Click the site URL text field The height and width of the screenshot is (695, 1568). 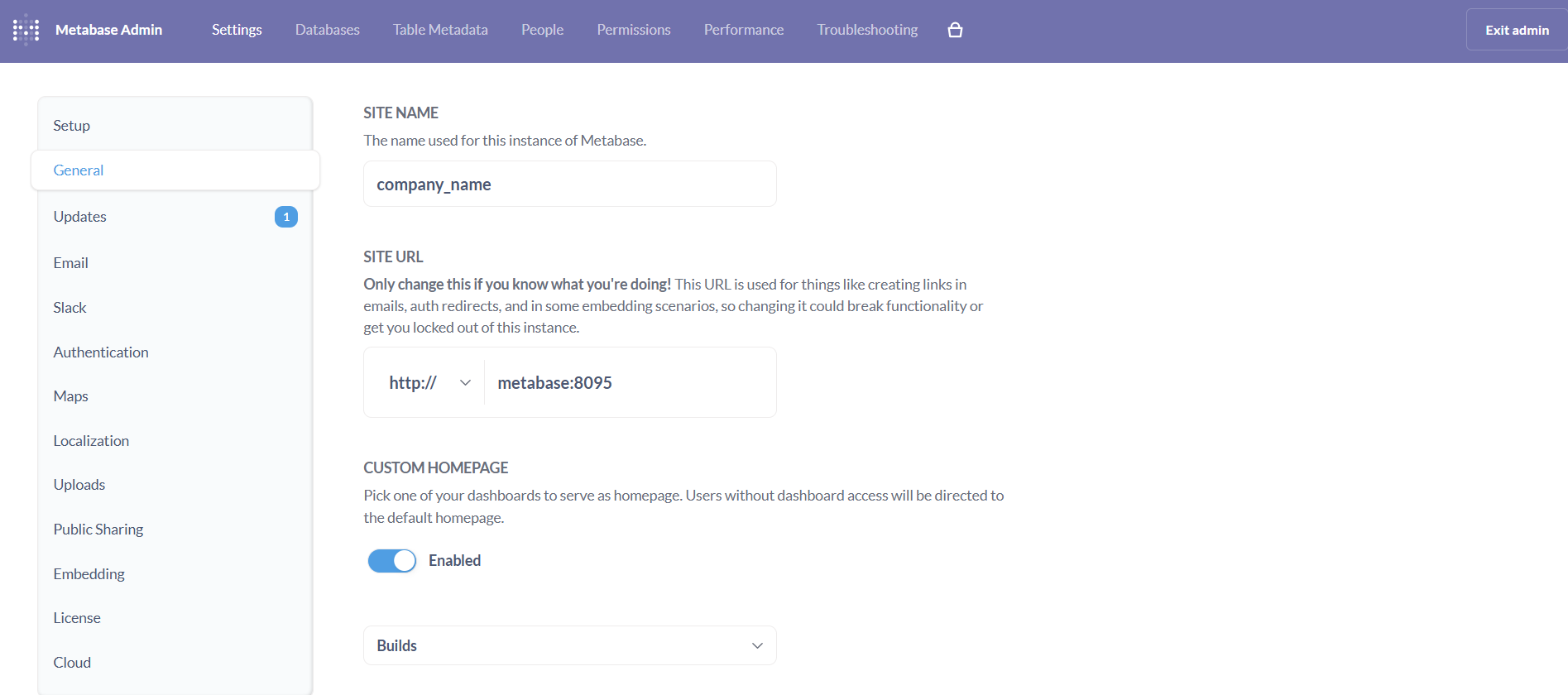(x=630, y=382)
